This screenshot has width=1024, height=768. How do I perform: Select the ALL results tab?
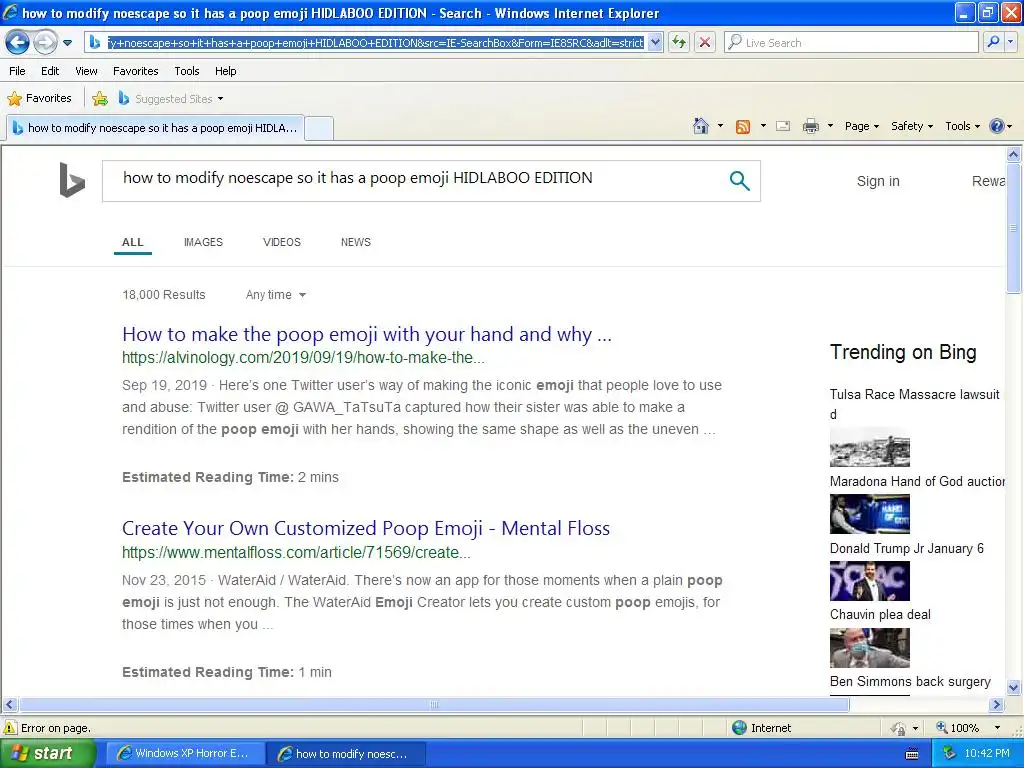[x=133, y=242]
